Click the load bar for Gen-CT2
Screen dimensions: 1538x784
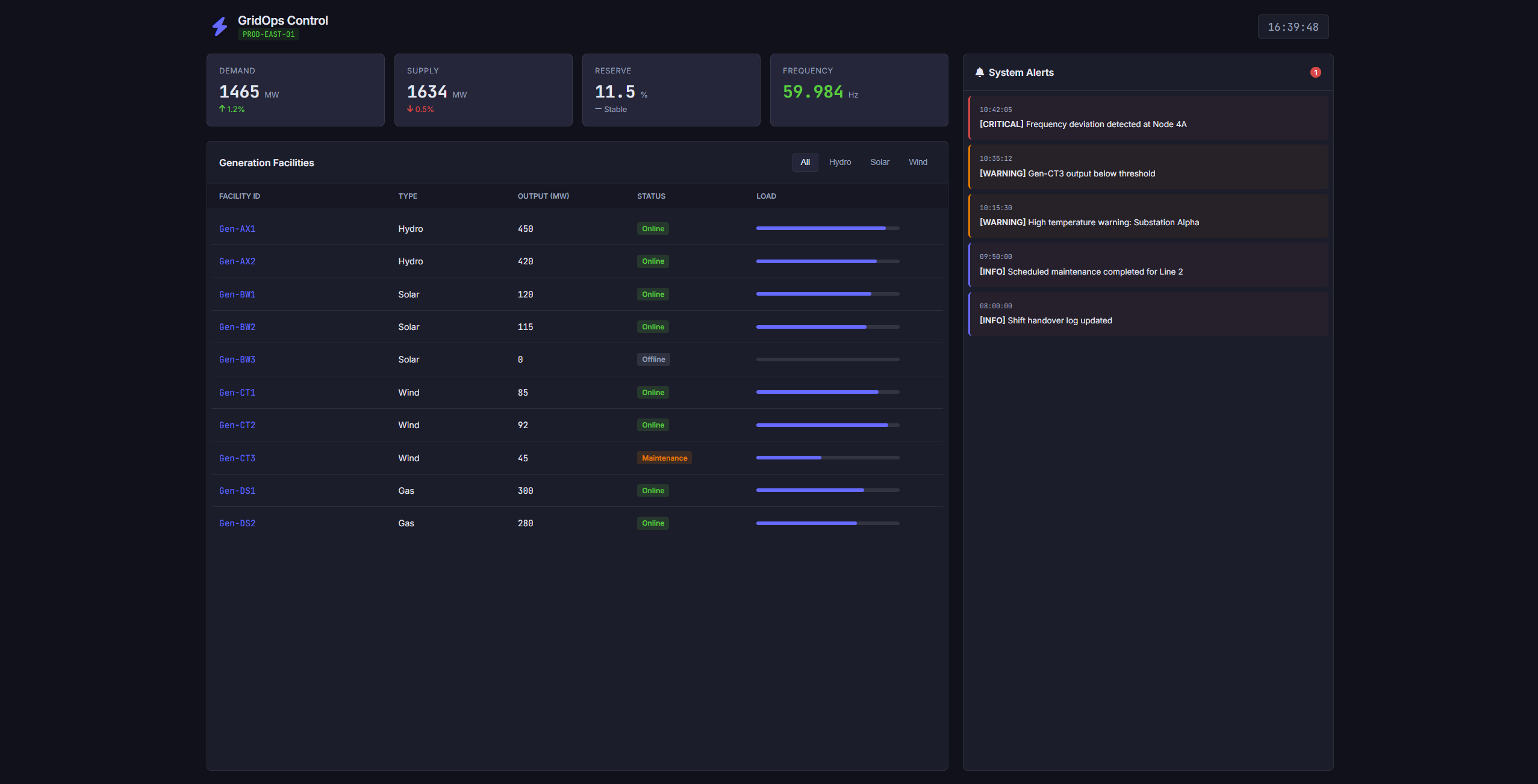click(x=827, y=425)
